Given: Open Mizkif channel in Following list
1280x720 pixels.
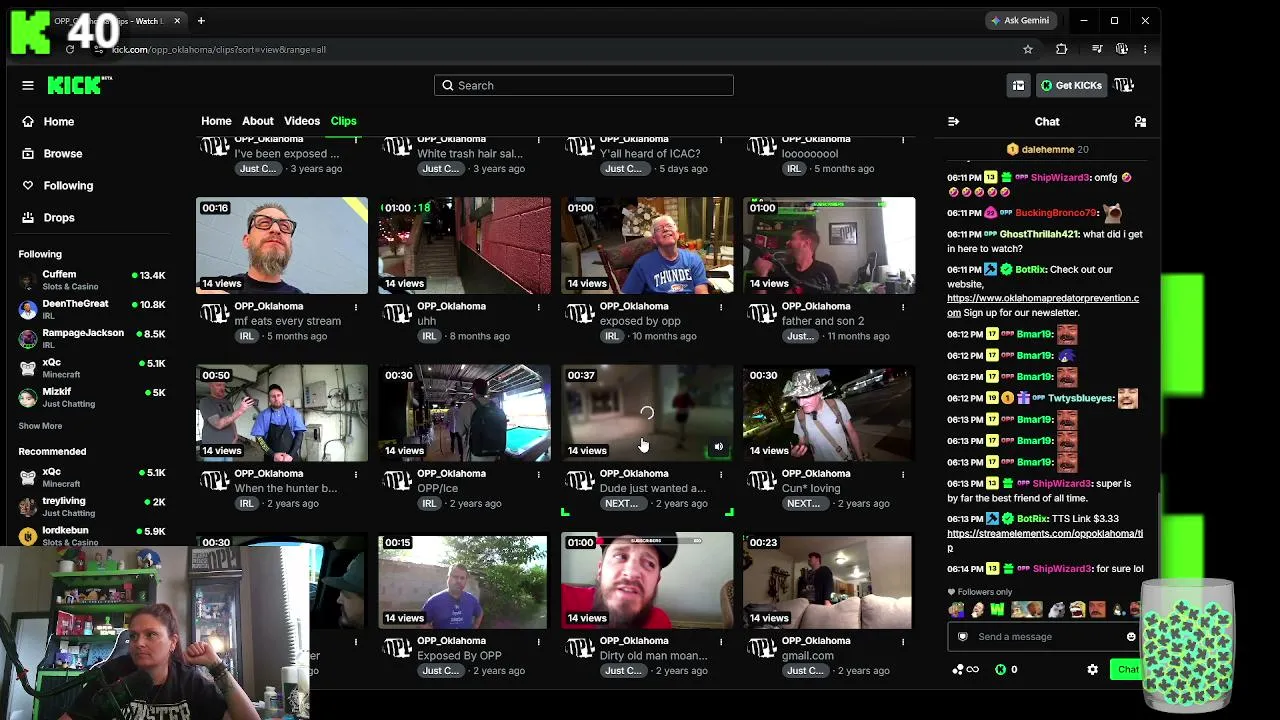Looking at the screenshot, I should click(x=92, y=397).
